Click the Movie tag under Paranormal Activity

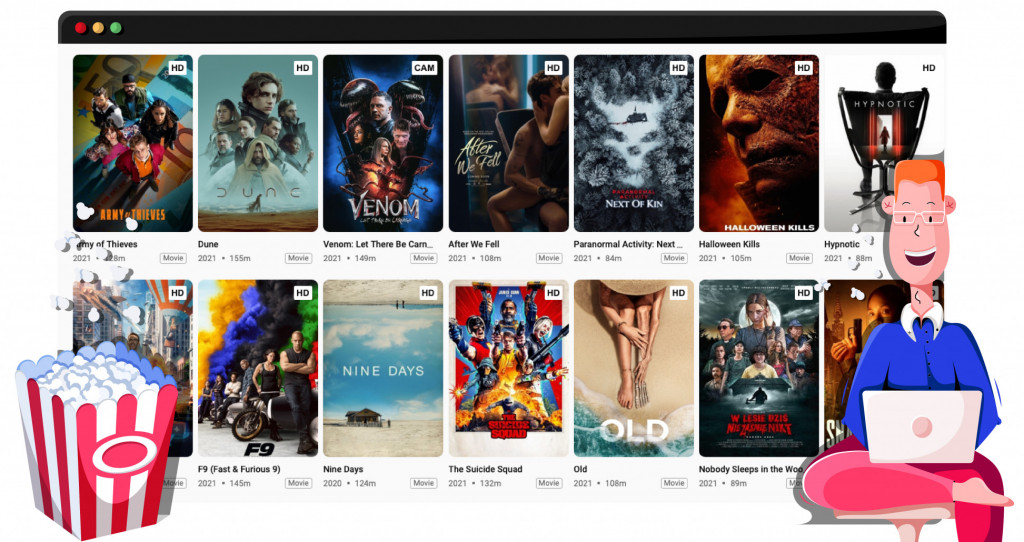[674, 258]
